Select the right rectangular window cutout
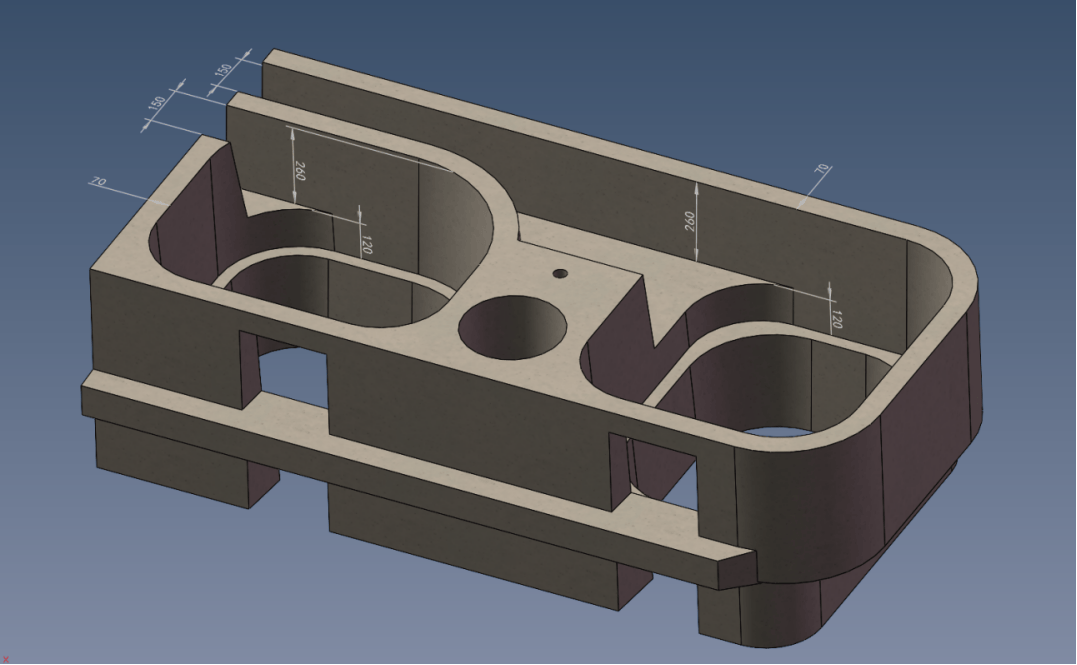 click(658, 474)
